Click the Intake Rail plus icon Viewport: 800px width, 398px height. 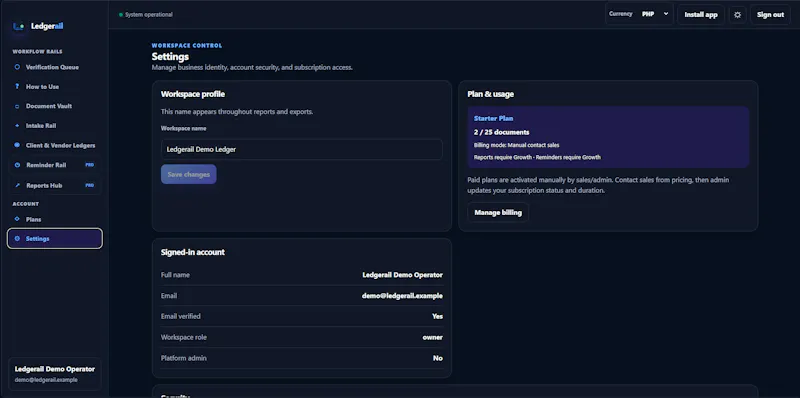pyautogui.click(x=17, y=126)
